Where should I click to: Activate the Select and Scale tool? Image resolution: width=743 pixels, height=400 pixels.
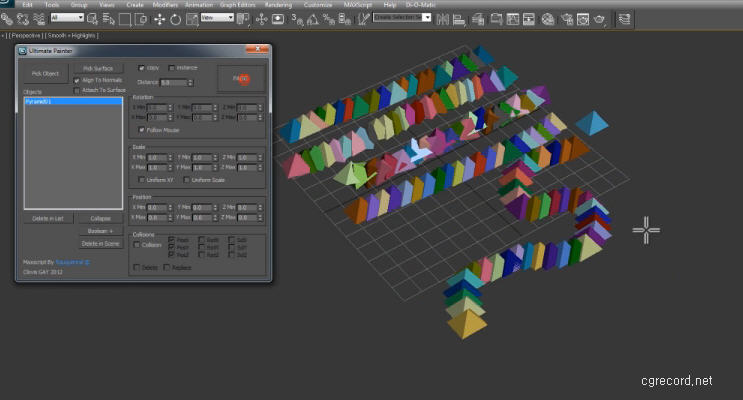point(192,19)
